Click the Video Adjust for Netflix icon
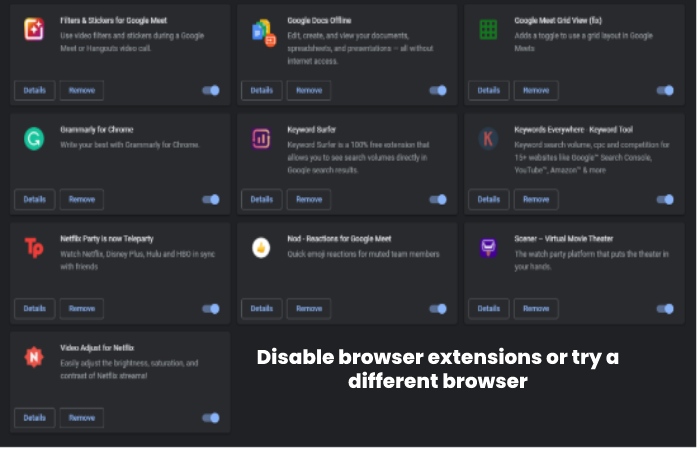The height and width of the screenshot is (450, 700). (34, 357)
